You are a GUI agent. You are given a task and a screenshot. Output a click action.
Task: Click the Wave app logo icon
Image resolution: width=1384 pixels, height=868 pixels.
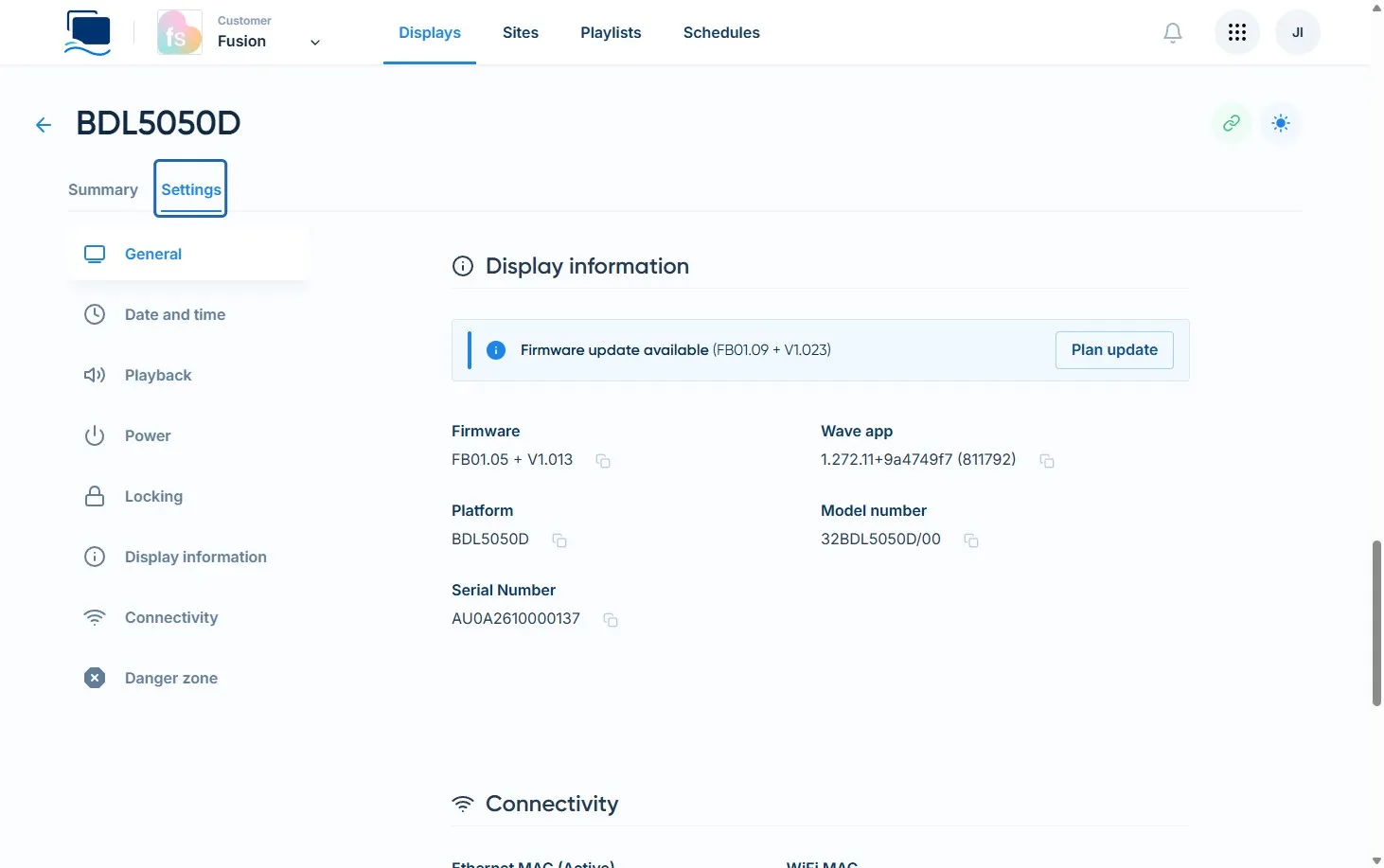(88, 32)
